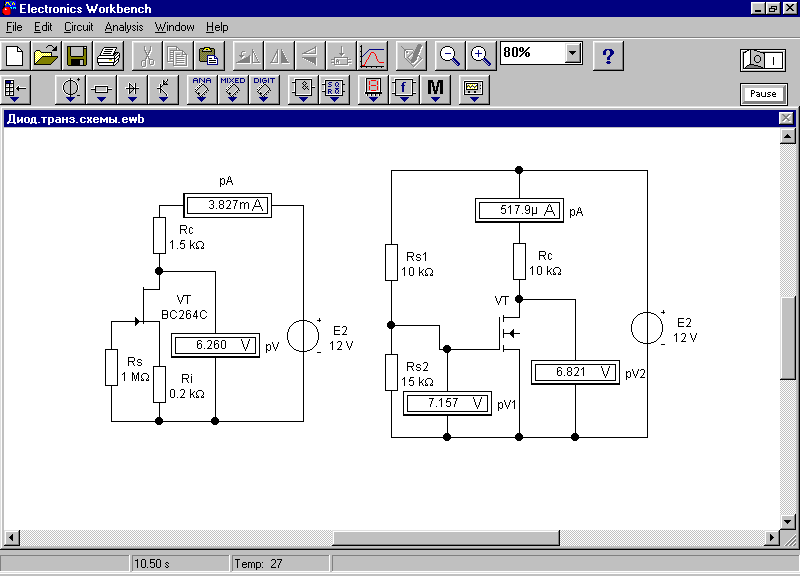The image size is (800, 576).
Task: Create a new circuit file
Action: click(x=15, y=56)
